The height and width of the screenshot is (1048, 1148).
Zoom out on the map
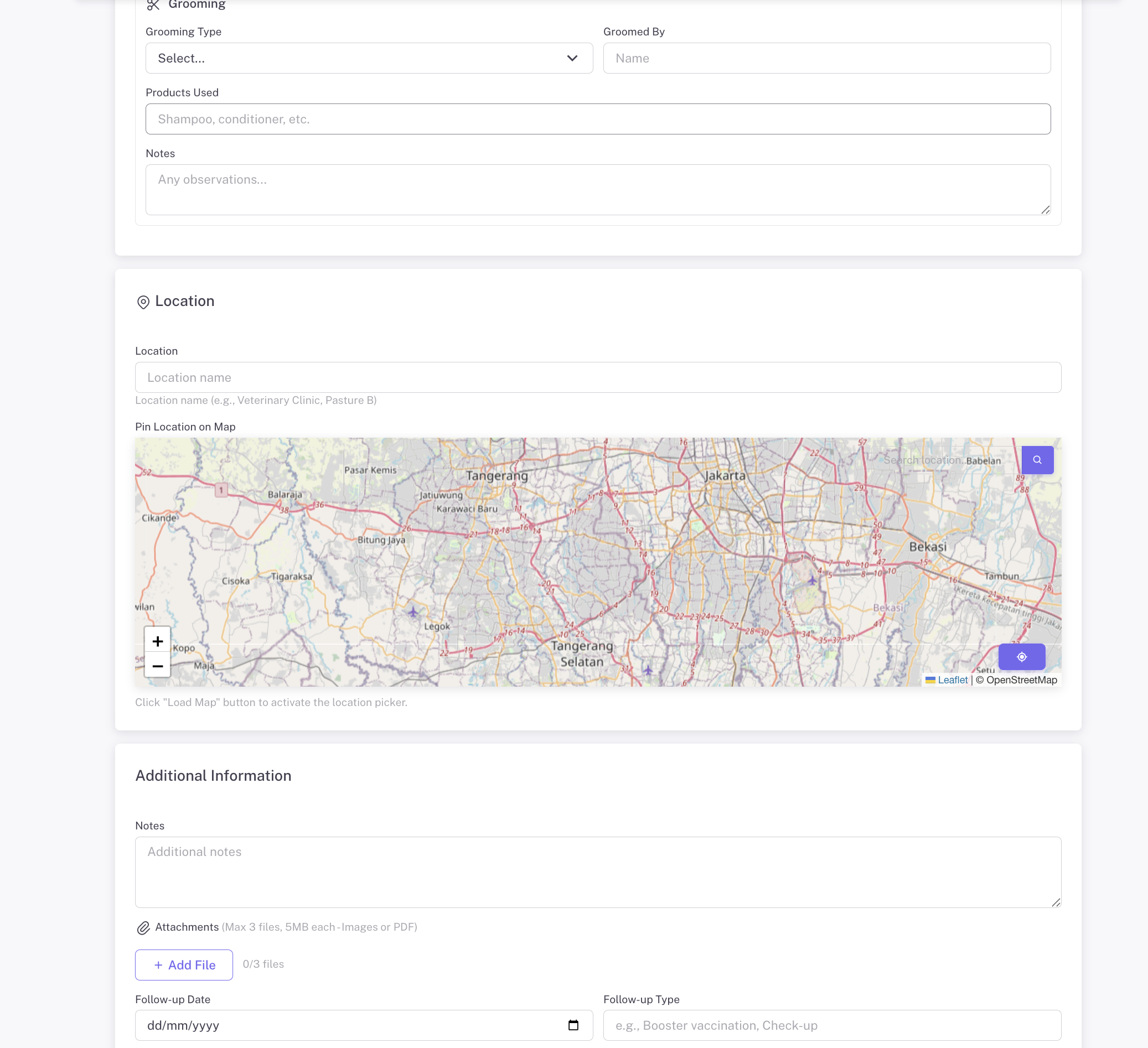(157, 665)
